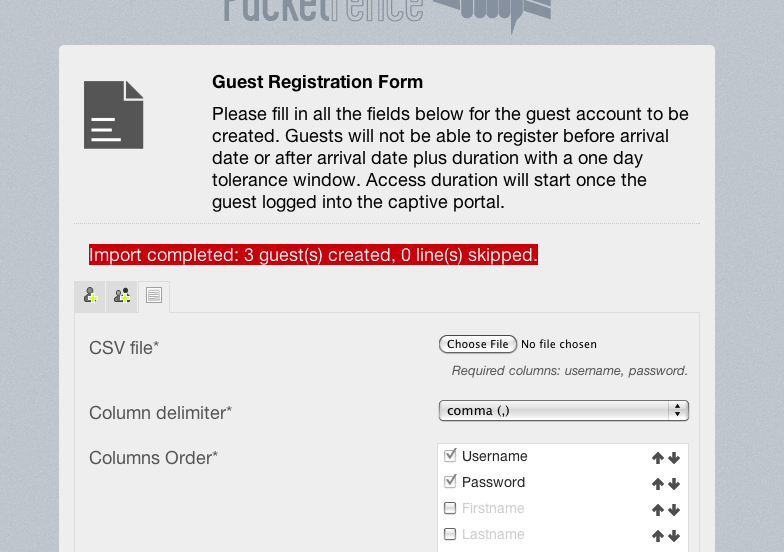Enable the Firstname column checkbox

coord(450,508)
